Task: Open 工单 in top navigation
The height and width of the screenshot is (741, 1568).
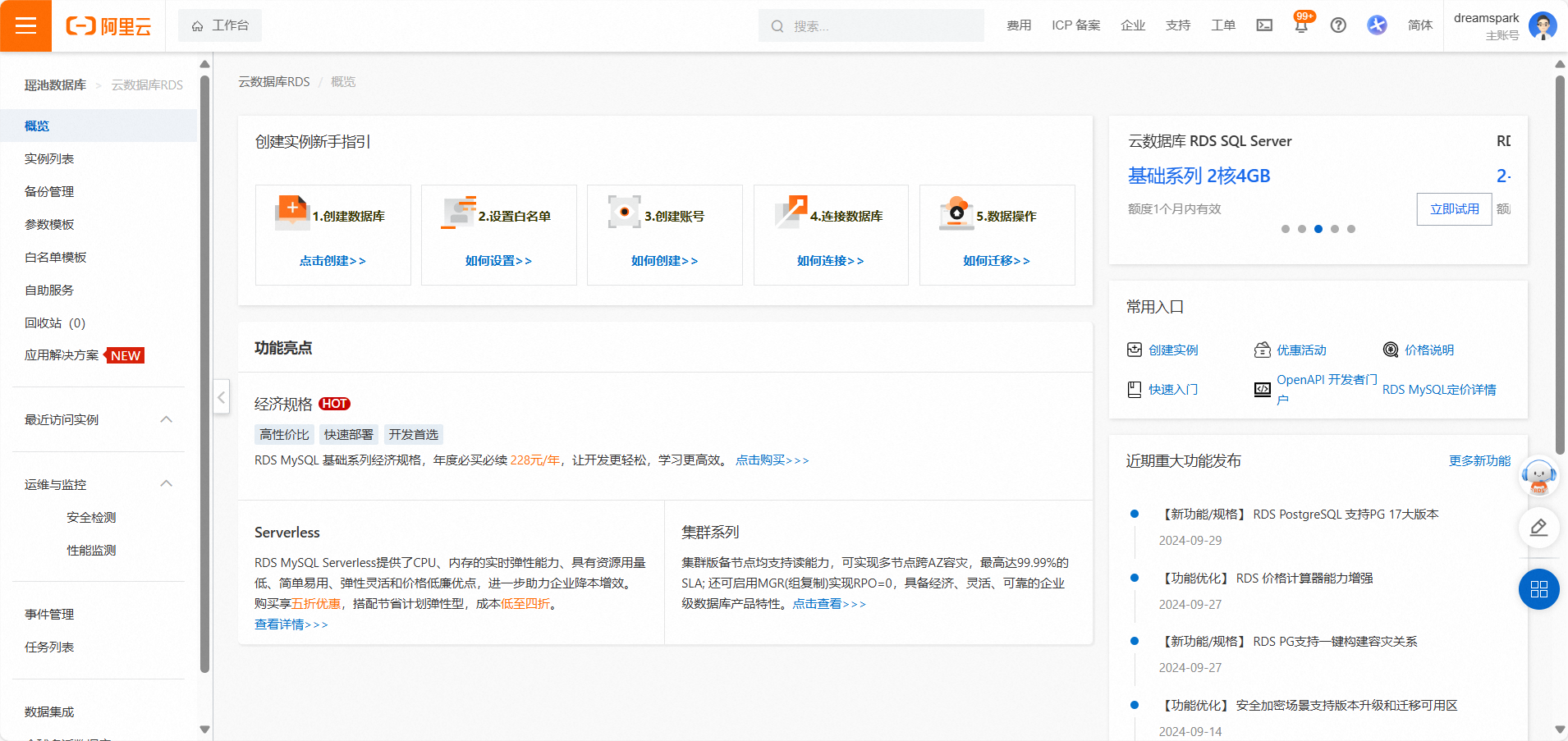Action: [x=1223, y=25]
